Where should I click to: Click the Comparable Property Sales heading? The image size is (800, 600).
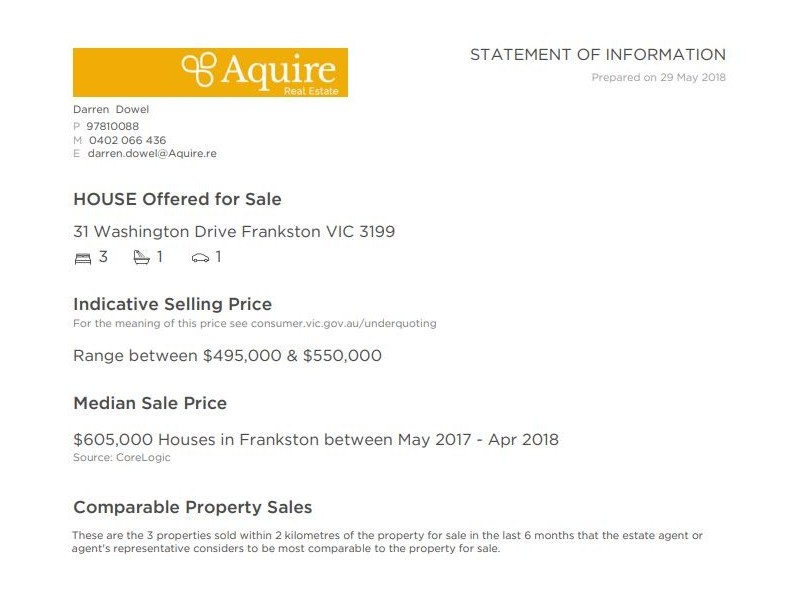192,507
